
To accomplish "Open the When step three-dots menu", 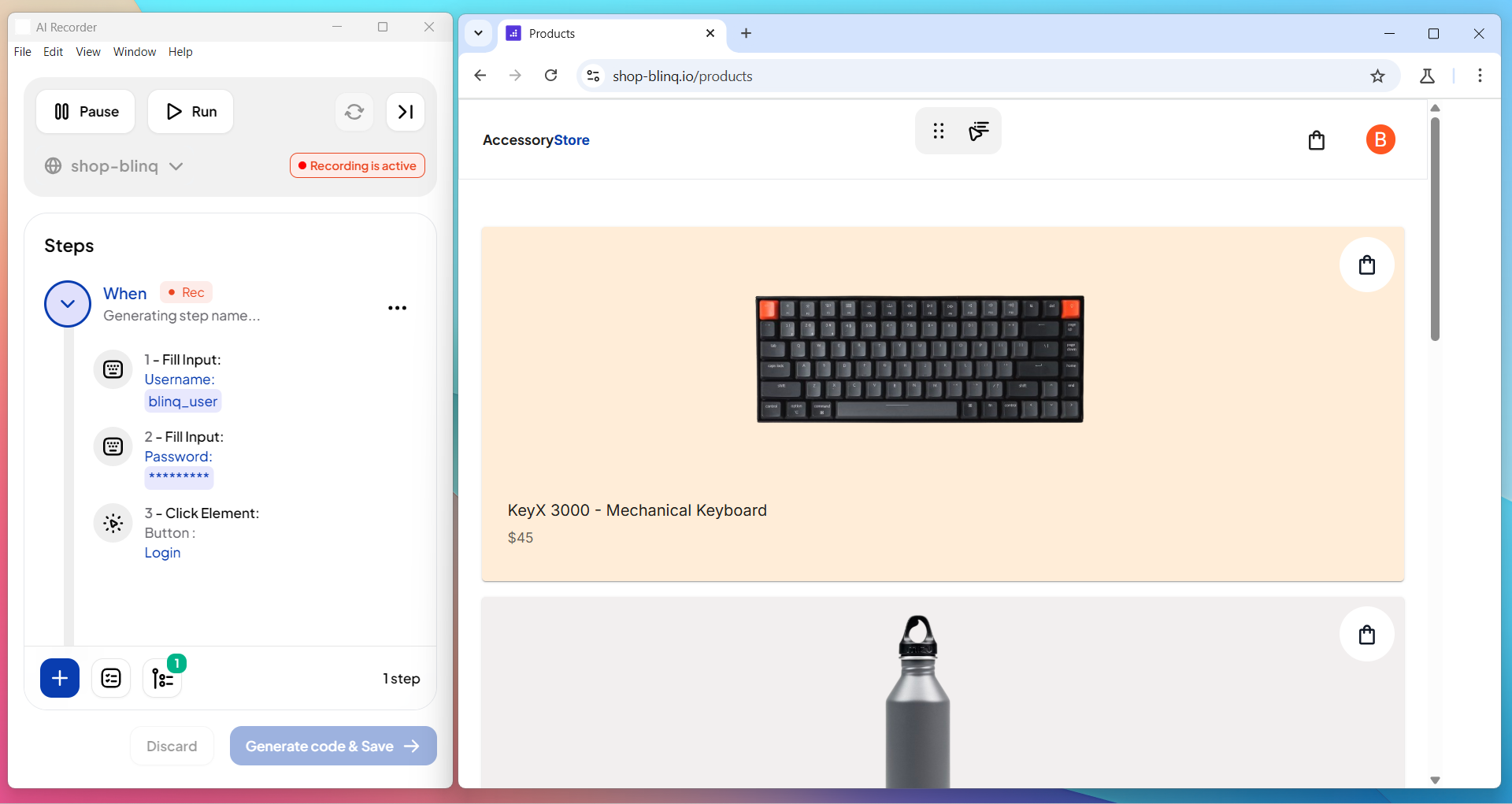I will [x=397, y=308].
